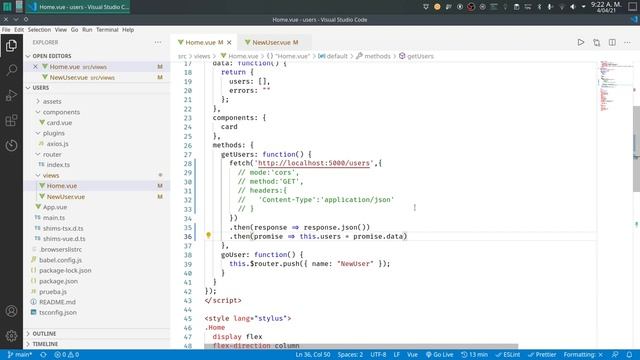Click the ESLint status item

tap(508, 355)
